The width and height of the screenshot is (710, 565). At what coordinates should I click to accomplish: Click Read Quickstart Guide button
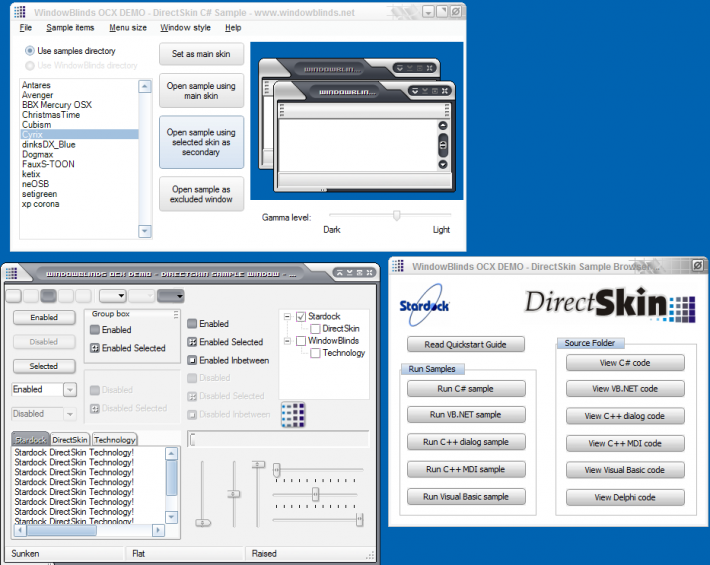click(x=465, y=345)
